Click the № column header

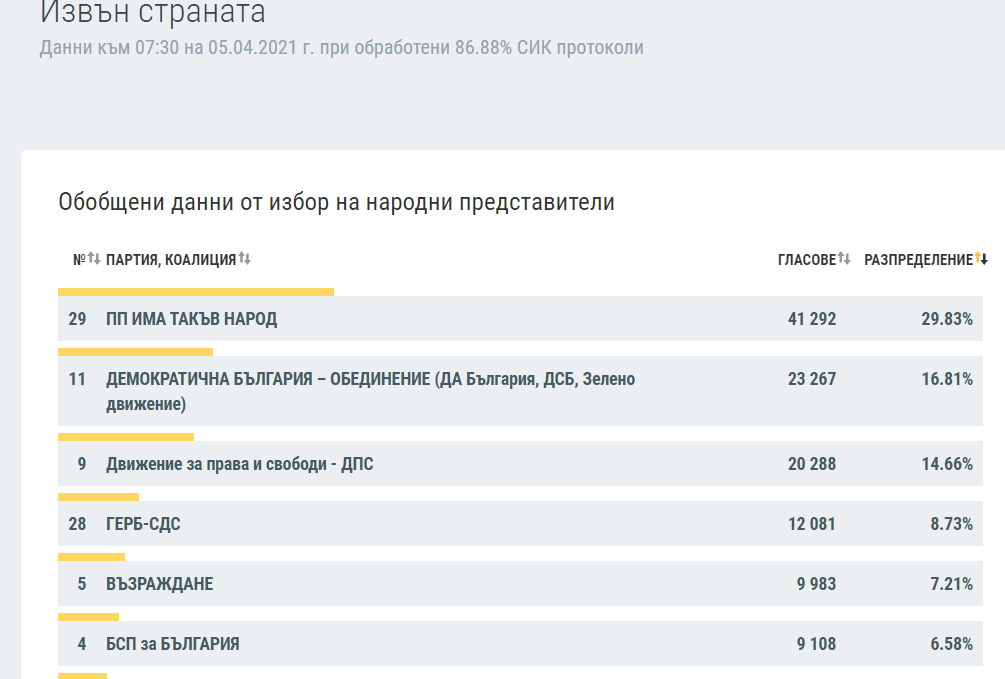79,260
